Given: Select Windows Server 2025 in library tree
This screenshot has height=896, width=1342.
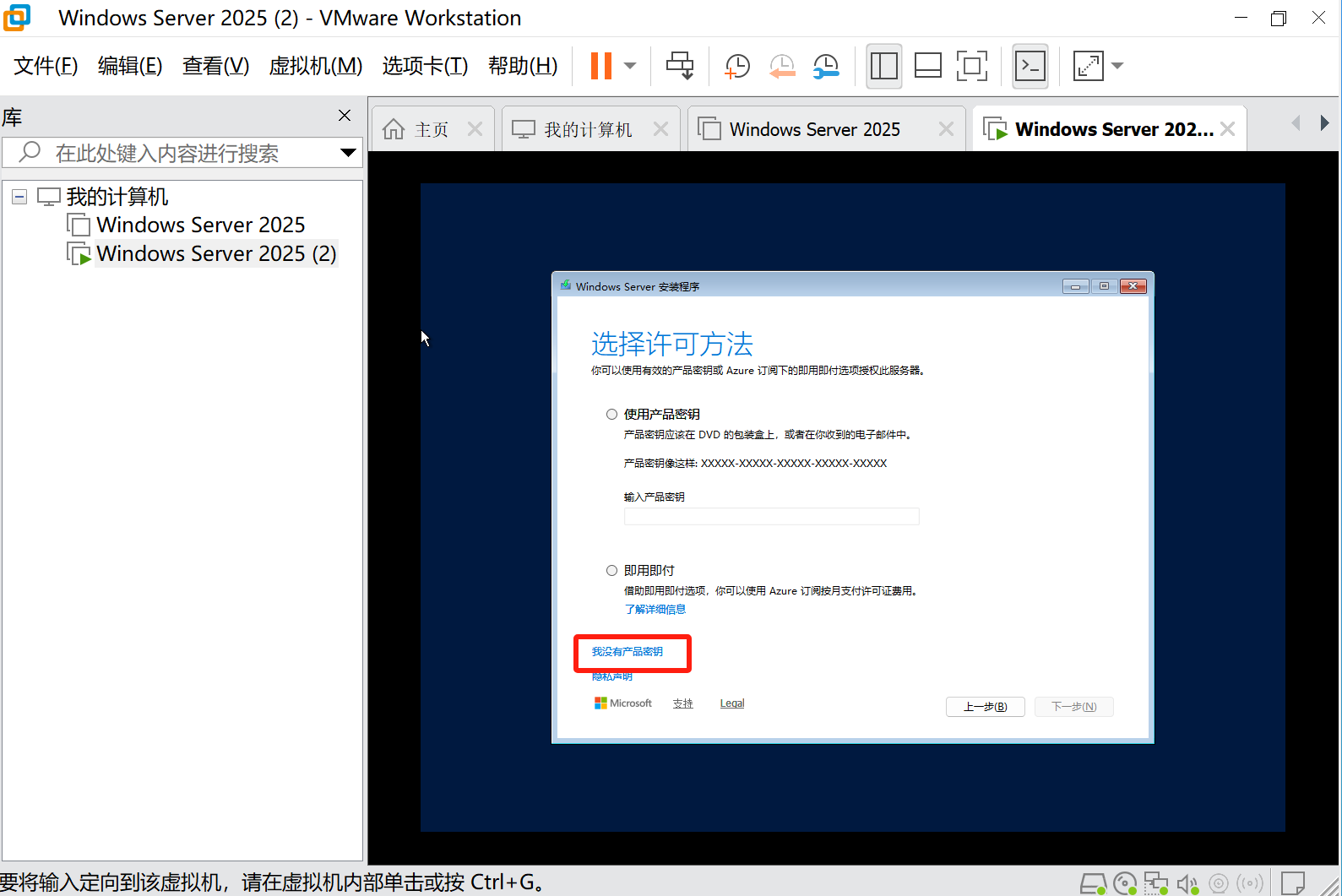Looking at the screenshot, I should (x=200, y=225).
